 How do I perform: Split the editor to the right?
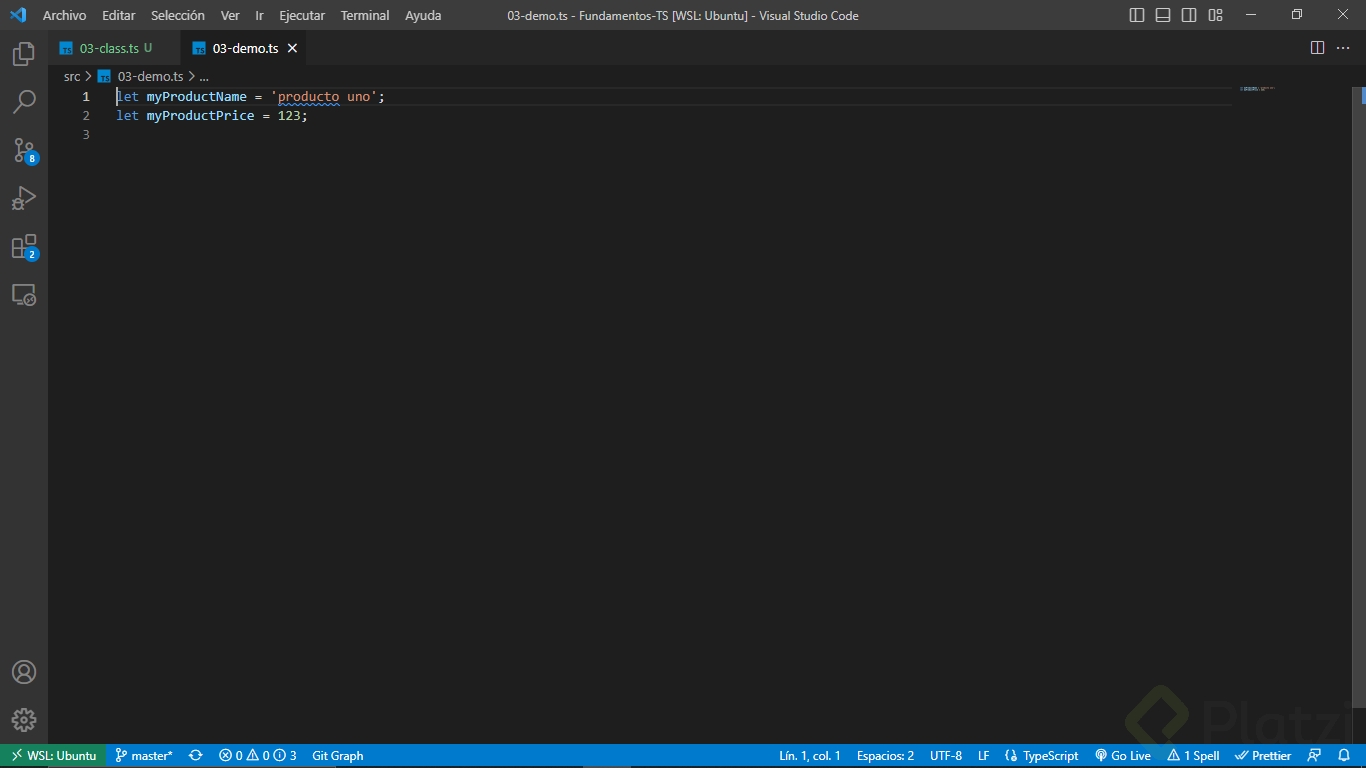coord(1317,48)
